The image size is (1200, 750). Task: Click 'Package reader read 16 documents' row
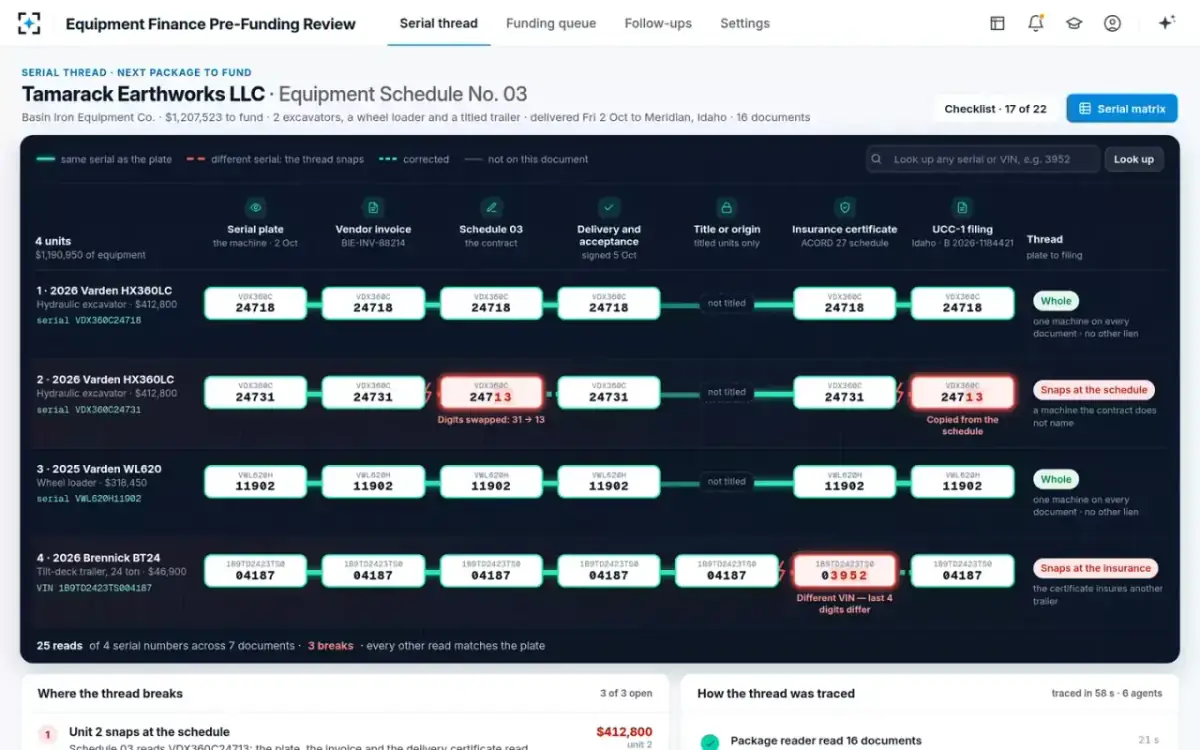click(826, 741)
